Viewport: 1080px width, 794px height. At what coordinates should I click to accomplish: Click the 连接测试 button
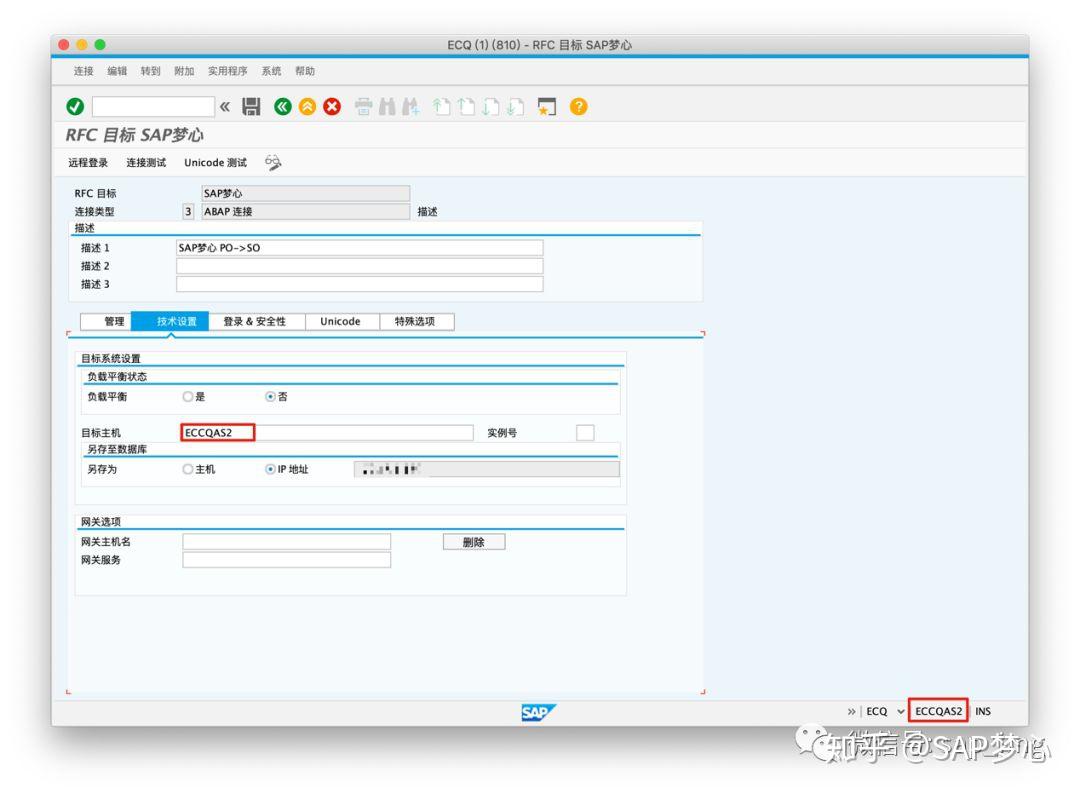coord(146,163)
